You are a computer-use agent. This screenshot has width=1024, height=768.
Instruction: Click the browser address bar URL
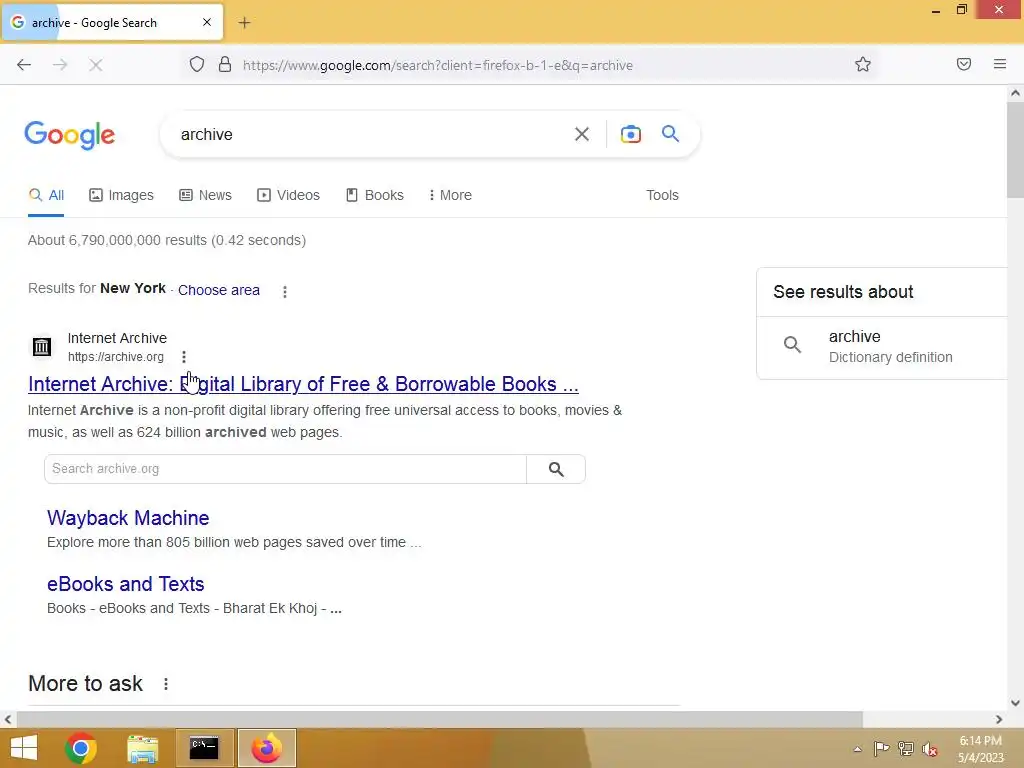coord(438,65)
